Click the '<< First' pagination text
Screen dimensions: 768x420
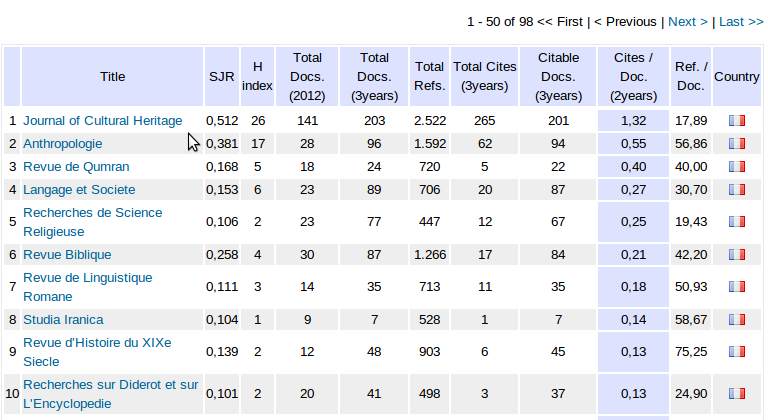click(560, 22)
